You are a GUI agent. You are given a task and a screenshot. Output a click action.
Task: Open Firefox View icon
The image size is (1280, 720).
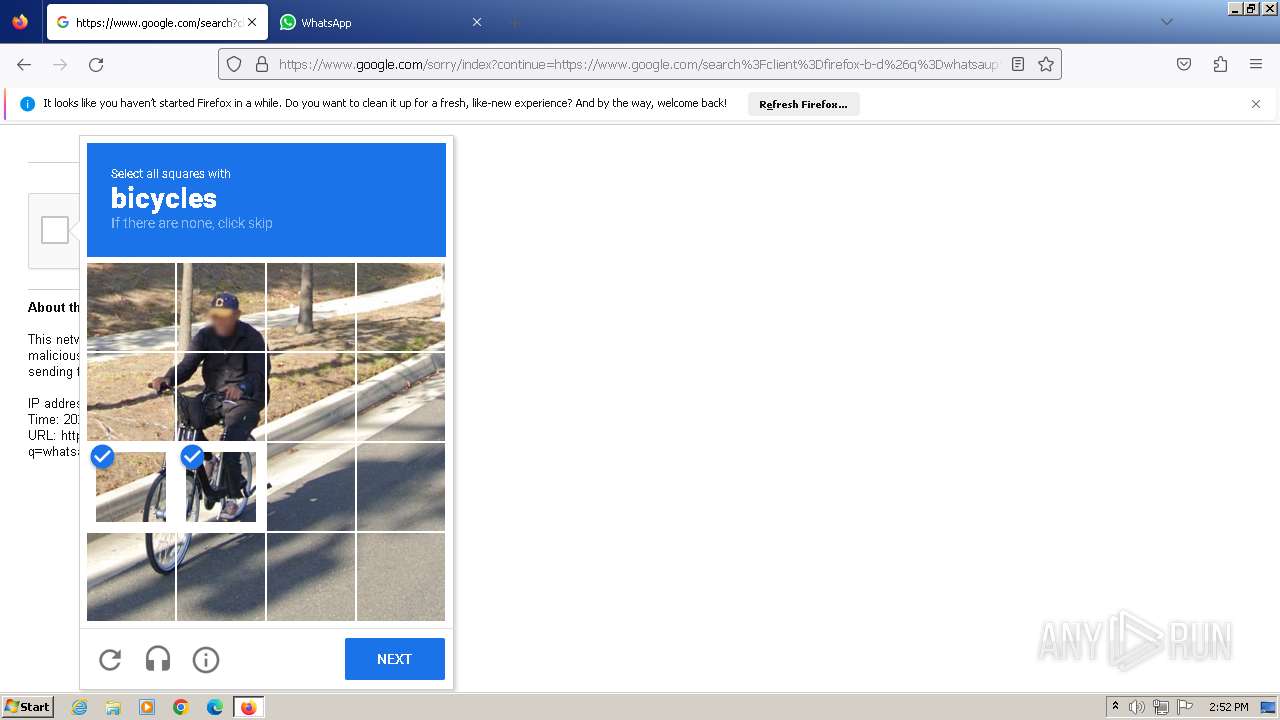[20, 22]
